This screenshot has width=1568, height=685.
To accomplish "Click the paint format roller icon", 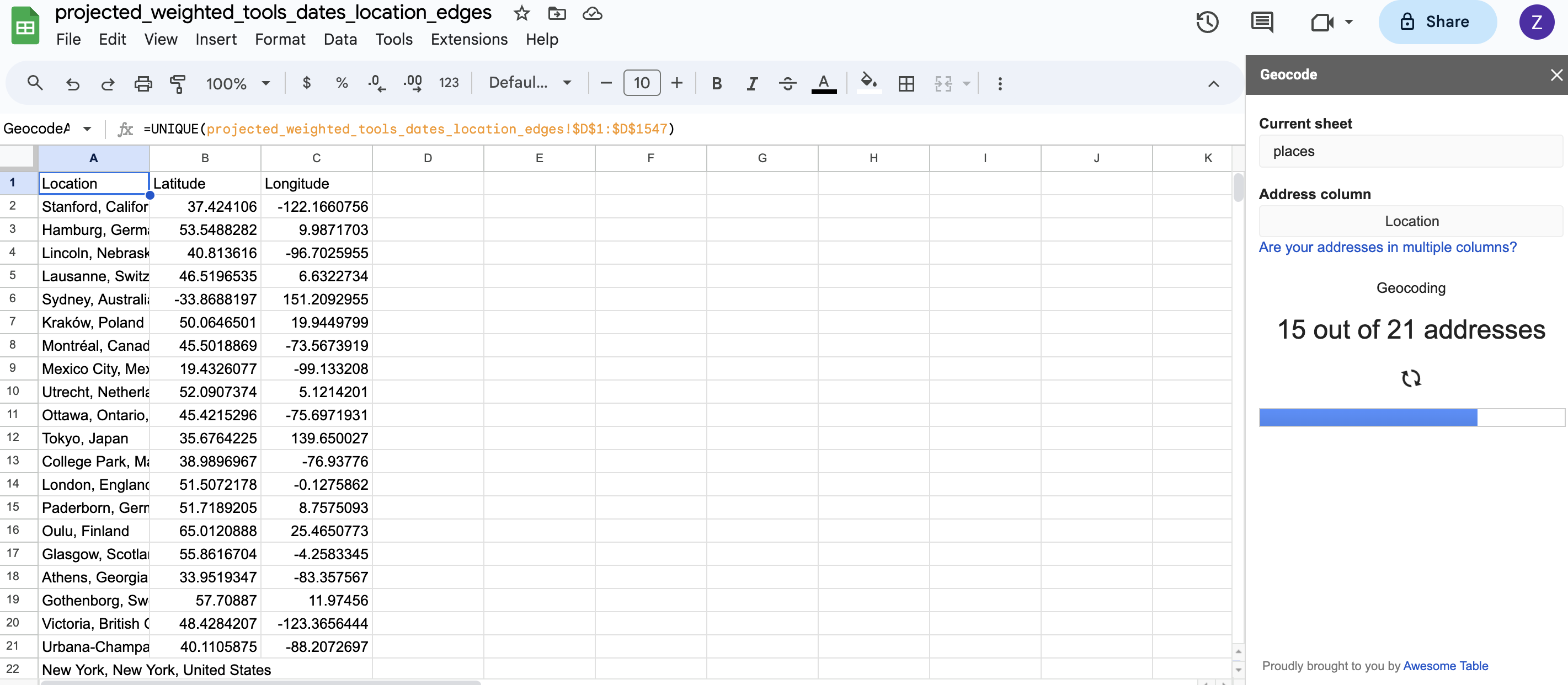I will (178, 83).
